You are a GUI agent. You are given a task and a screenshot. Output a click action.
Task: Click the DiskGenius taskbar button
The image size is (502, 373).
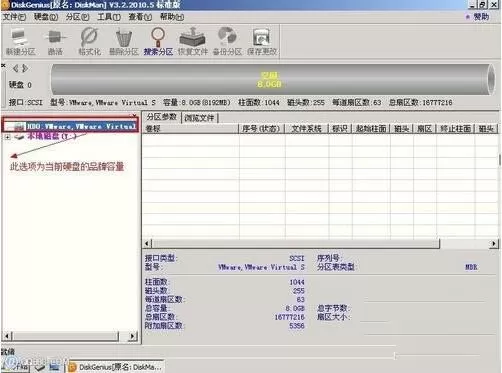click(116, 367)
